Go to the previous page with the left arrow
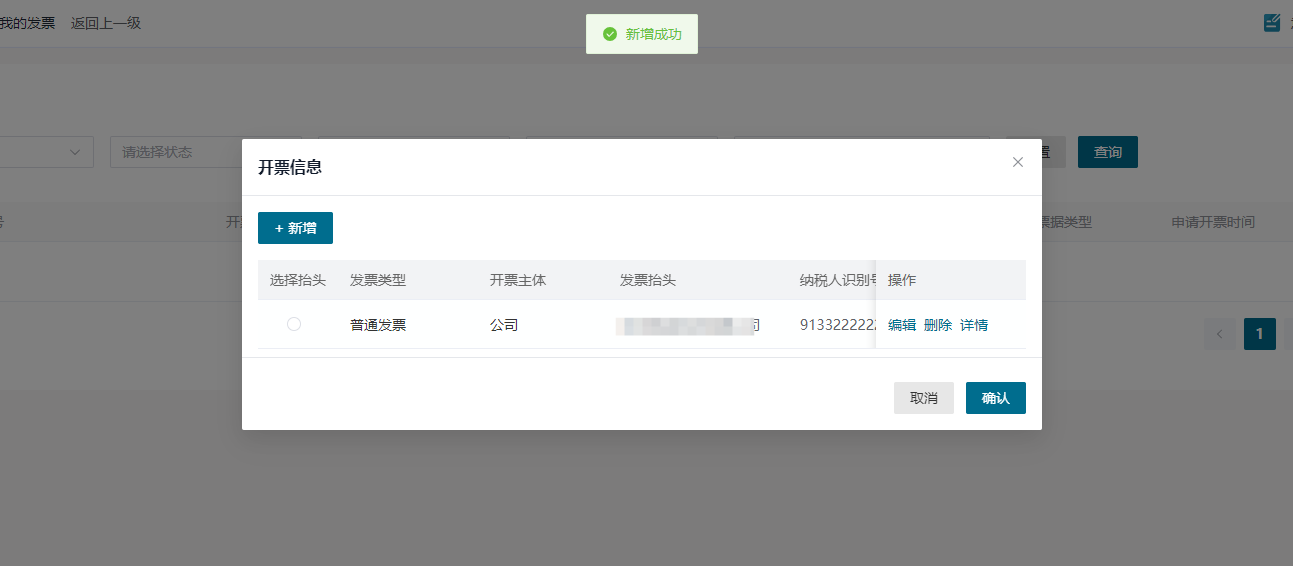1293x566 pixels. click(x=1219, y=334)
